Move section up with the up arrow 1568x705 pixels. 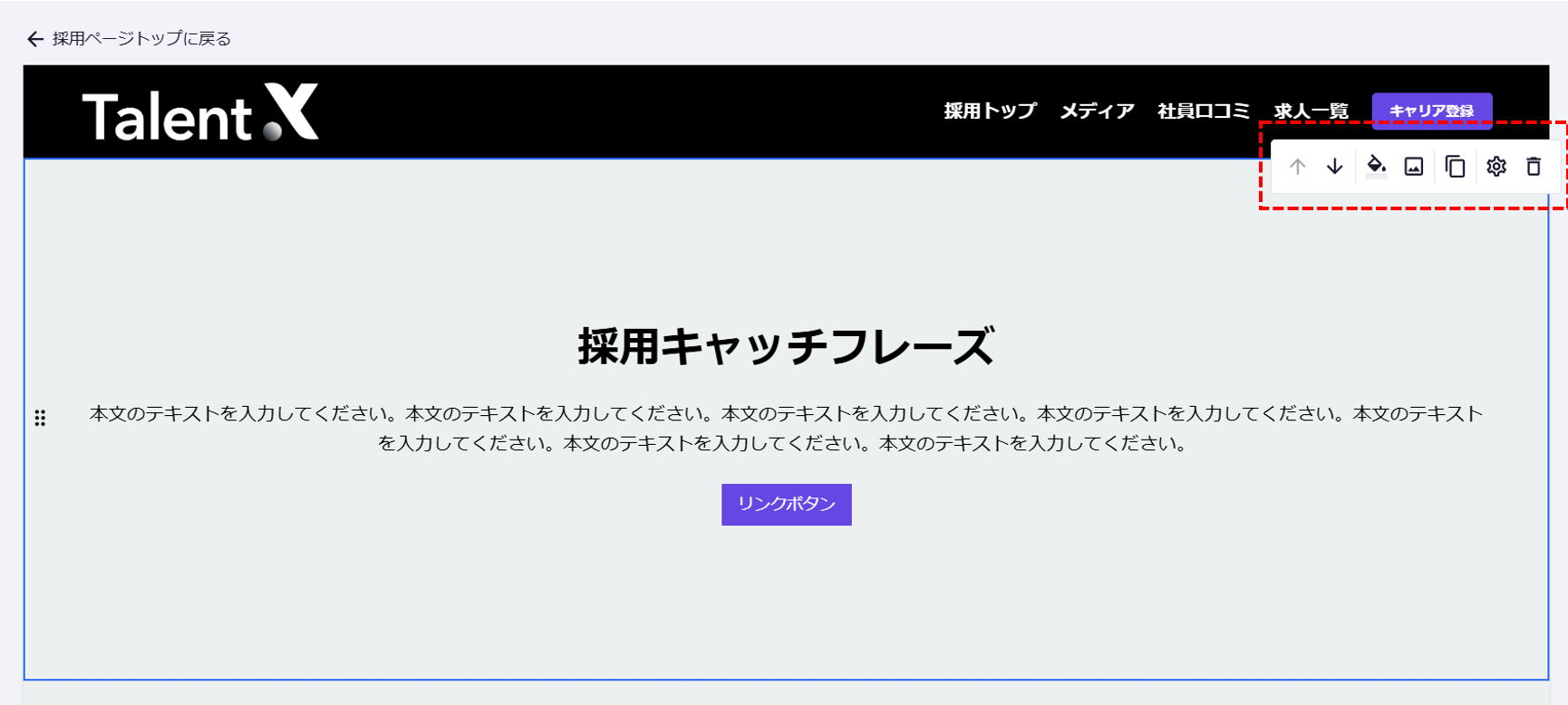click(1297, 167)
